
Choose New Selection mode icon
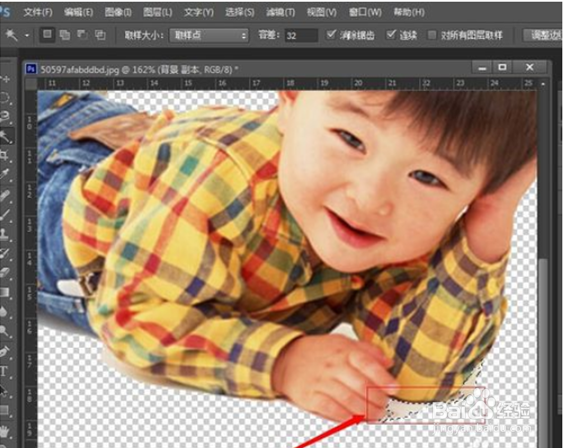click(x=47, y=35)
